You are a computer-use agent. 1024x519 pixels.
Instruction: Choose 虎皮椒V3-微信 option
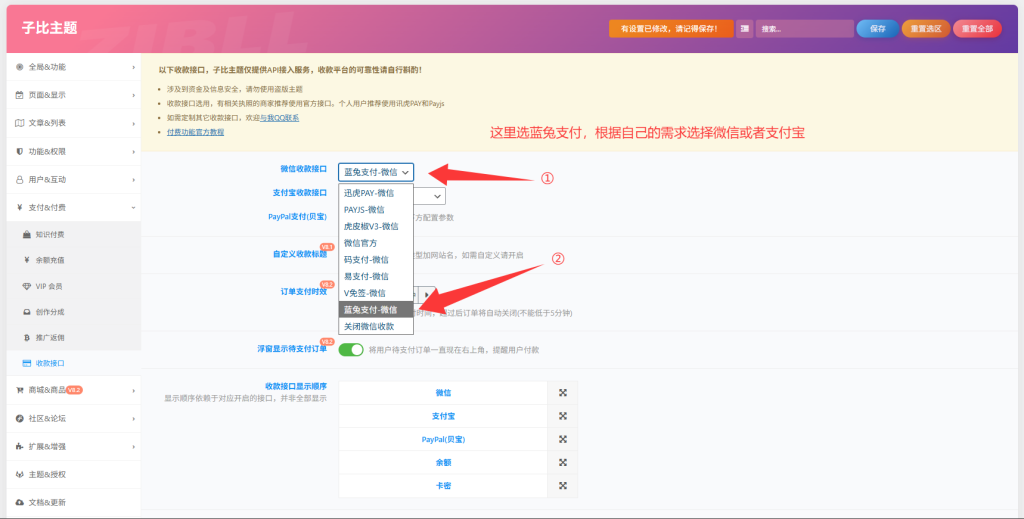[x=376, y=227]
